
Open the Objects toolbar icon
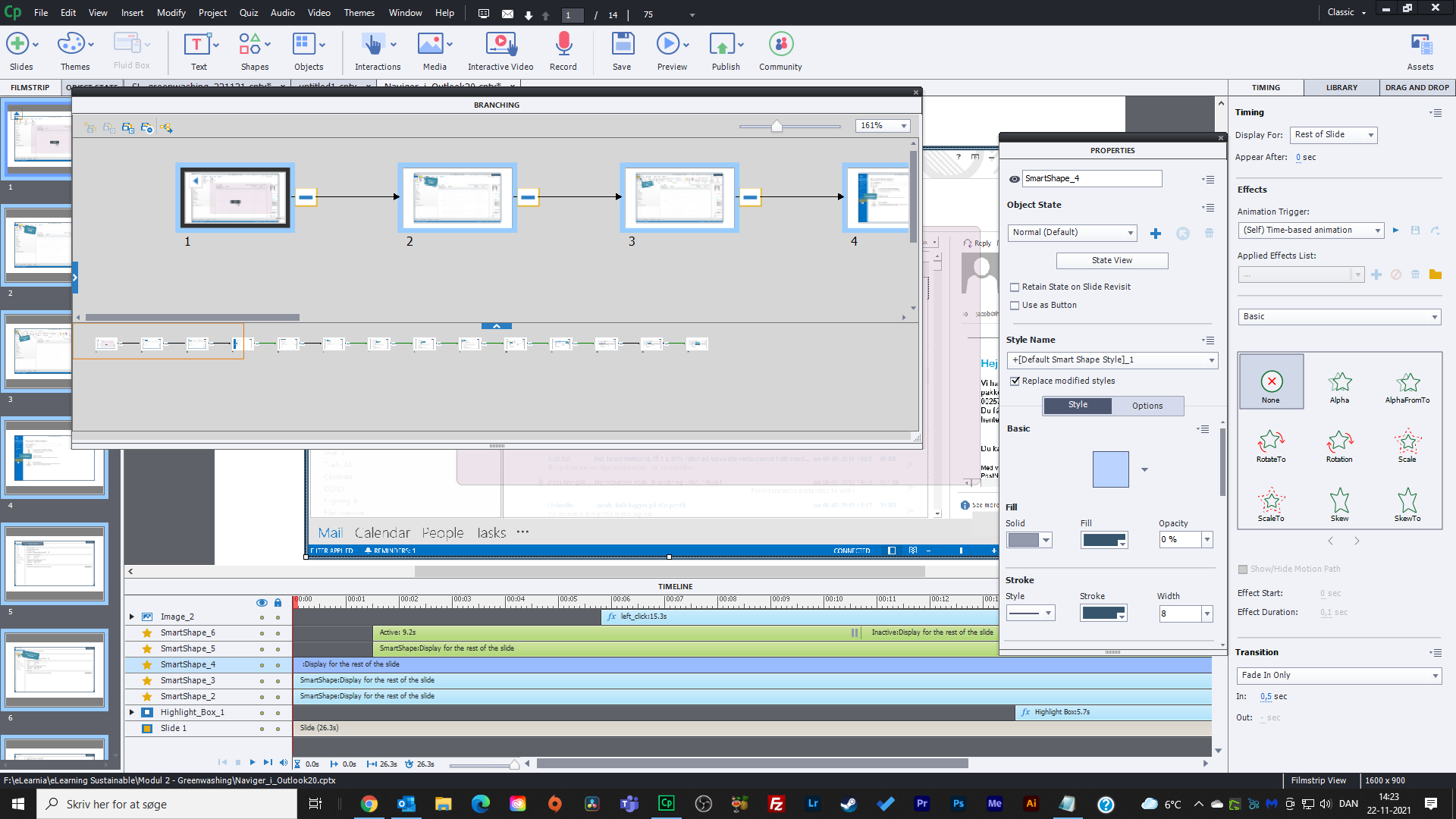point(304,44)
